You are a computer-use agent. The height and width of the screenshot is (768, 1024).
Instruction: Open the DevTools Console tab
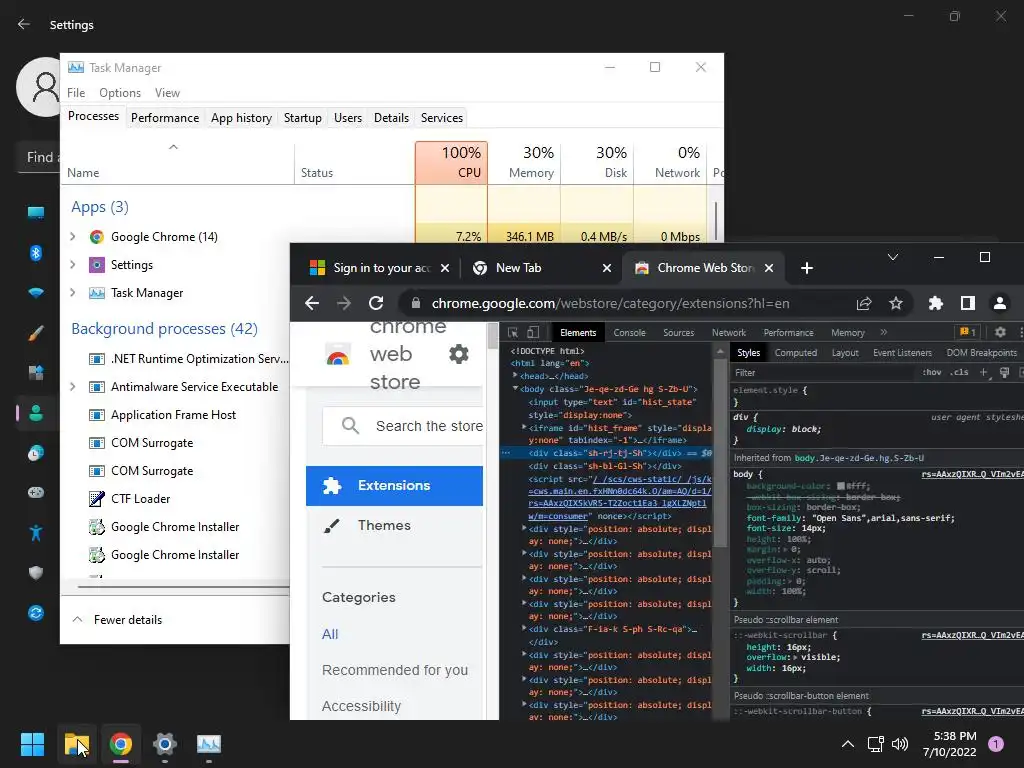coord(629,332)
